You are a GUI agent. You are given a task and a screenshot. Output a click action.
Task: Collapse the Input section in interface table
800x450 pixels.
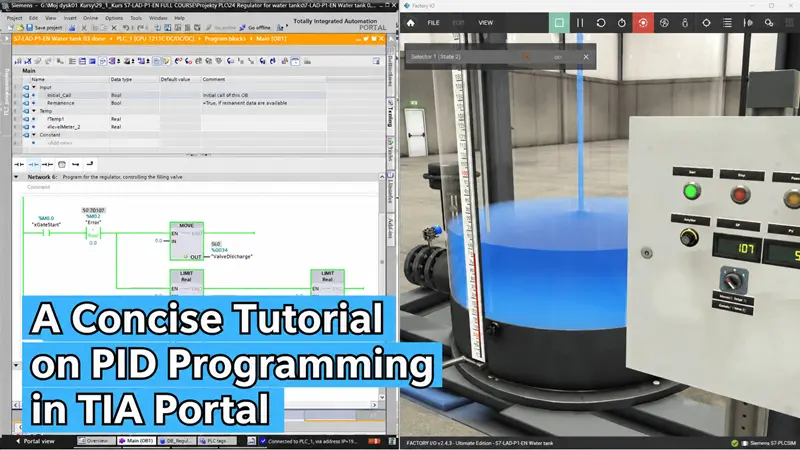[34, 87]
